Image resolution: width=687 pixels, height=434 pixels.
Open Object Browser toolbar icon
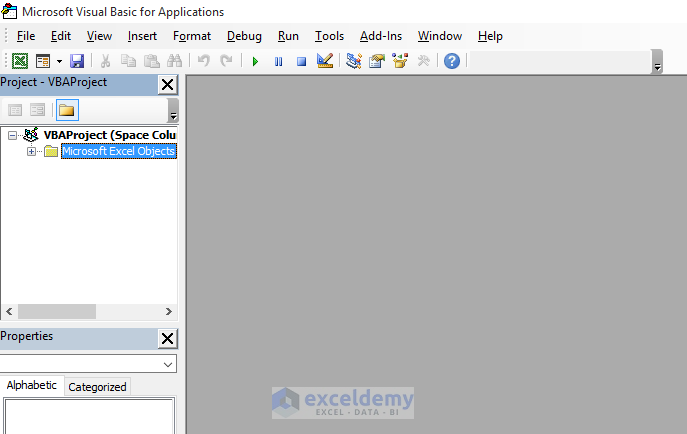pyautogui.click(x=400, y=61)
